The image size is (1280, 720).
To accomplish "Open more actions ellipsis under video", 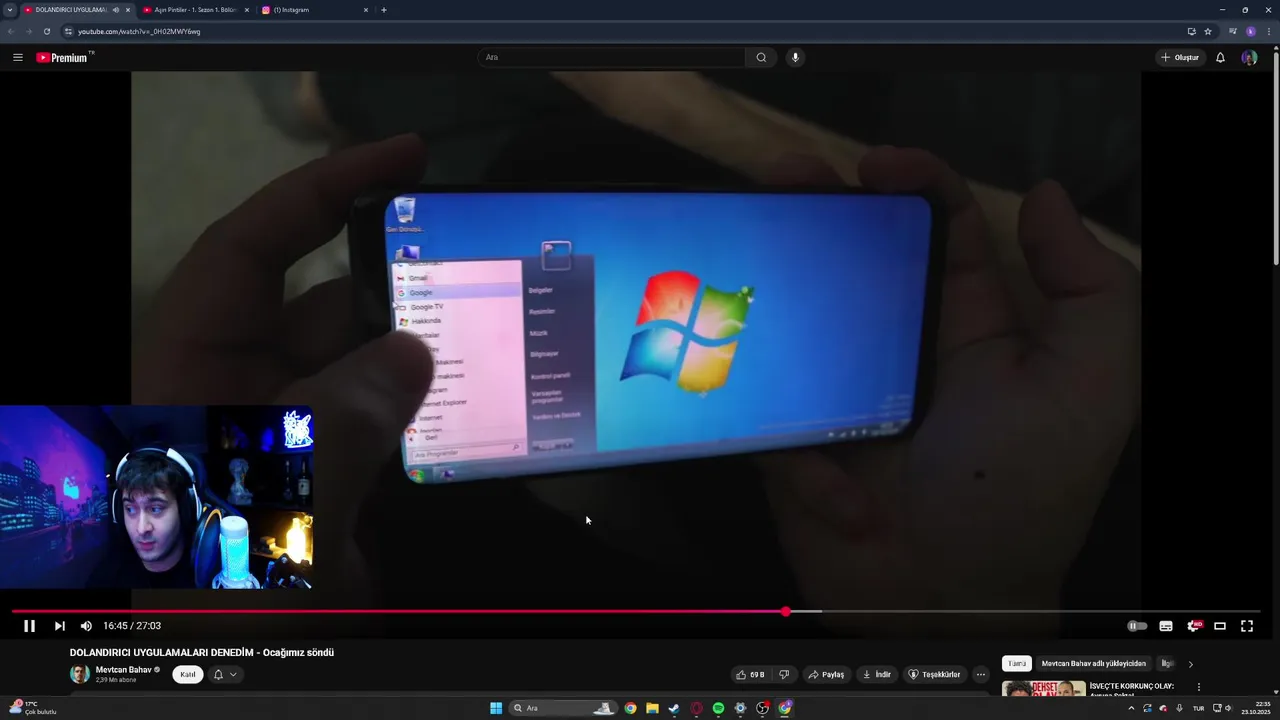I will tap(981, 674).
